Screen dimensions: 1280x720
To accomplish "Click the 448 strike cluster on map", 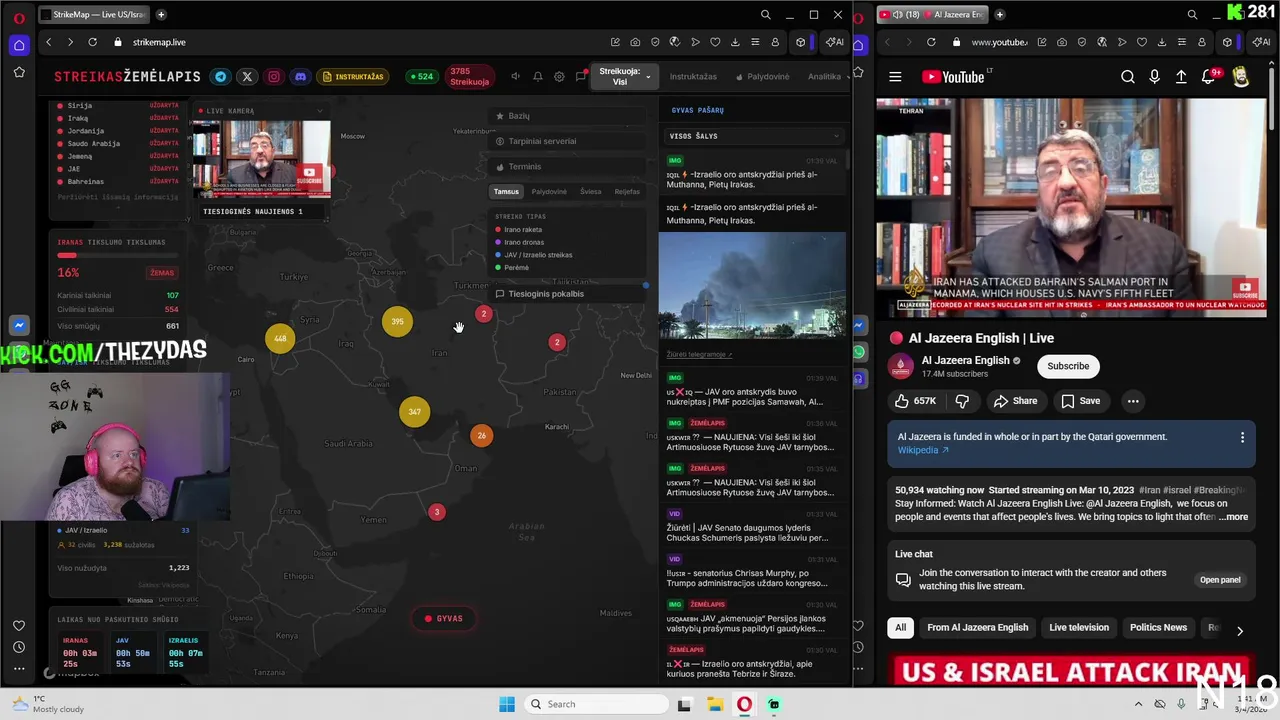I will point(280,339).
